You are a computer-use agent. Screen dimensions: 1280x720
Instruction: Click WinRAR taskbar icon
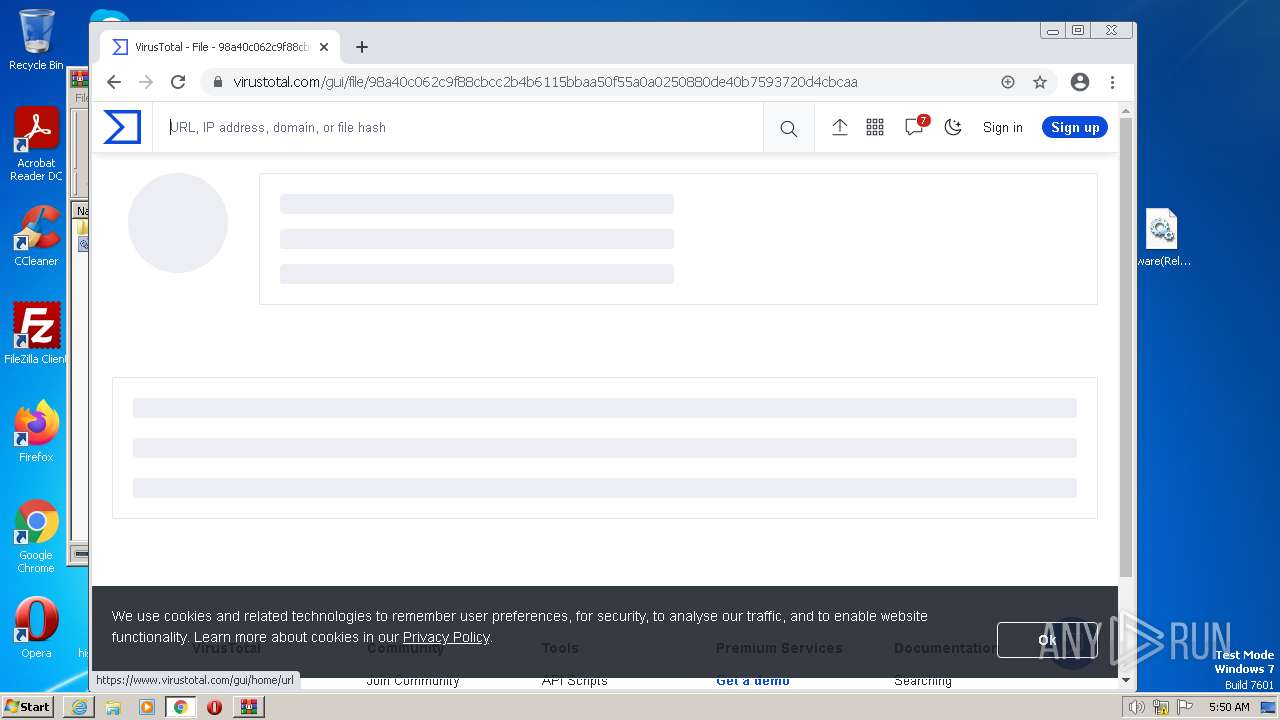point(249,707)
